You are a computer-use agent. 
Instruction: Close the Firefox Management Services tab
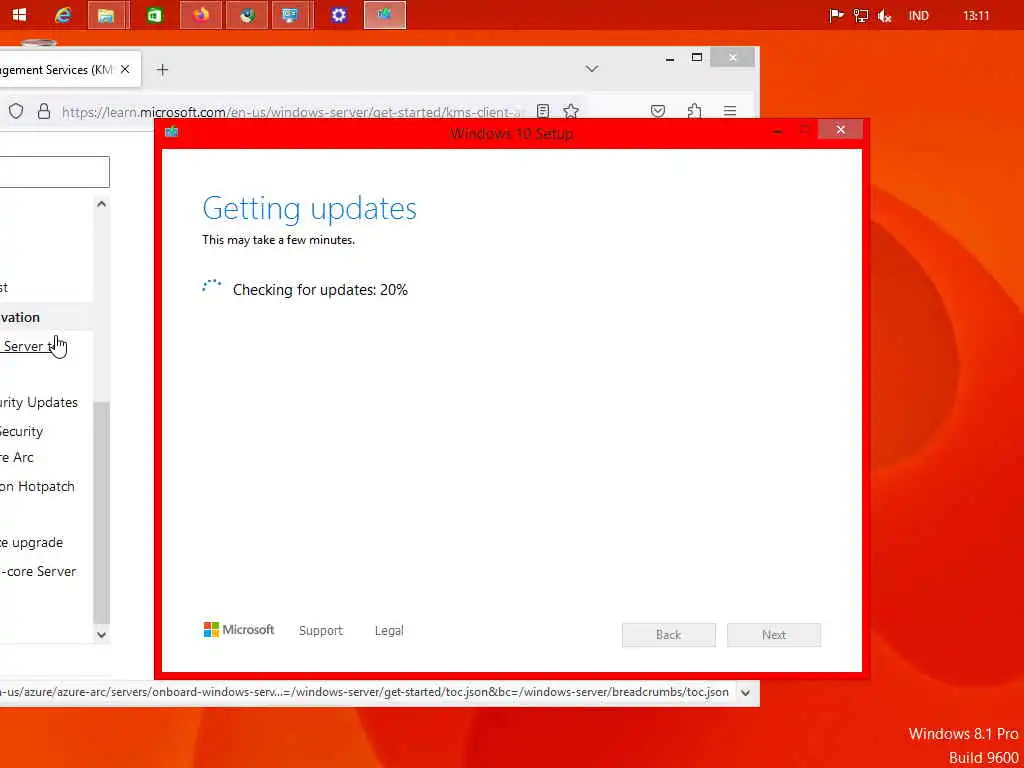click(x=125, y=69)
